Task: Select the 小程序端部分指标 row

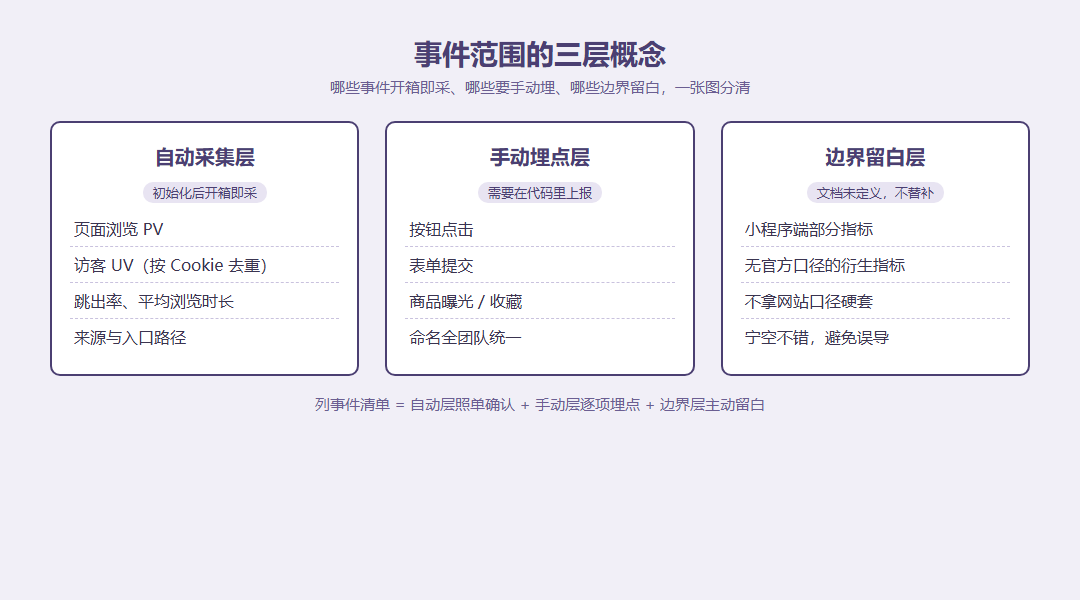Action: coord(875,229)
